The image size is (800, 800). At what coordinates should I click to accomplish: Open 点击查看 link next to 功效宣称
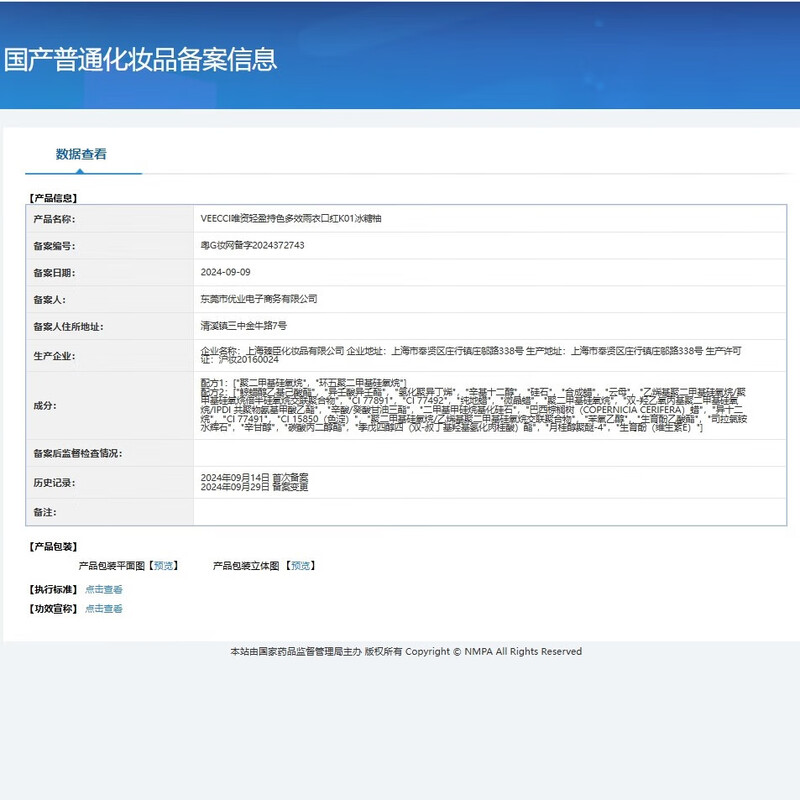click(104, 609)
